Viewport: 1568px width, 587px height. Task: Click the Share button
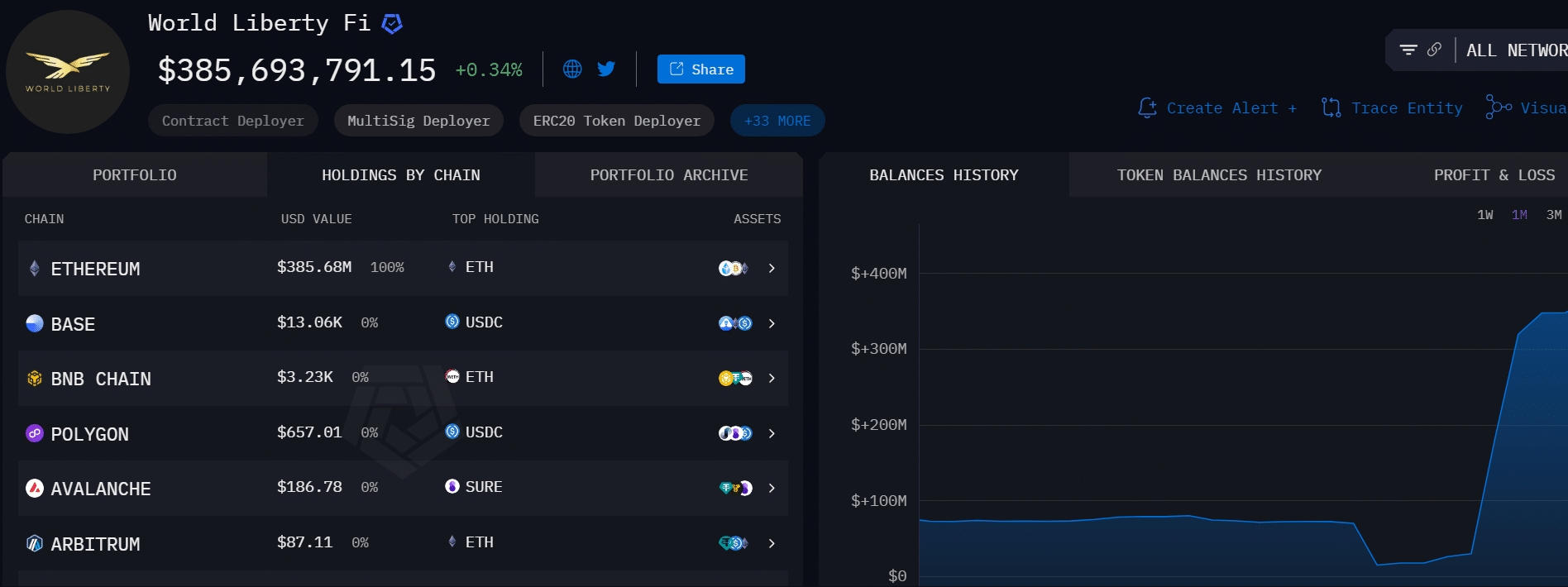coord(701,69)
